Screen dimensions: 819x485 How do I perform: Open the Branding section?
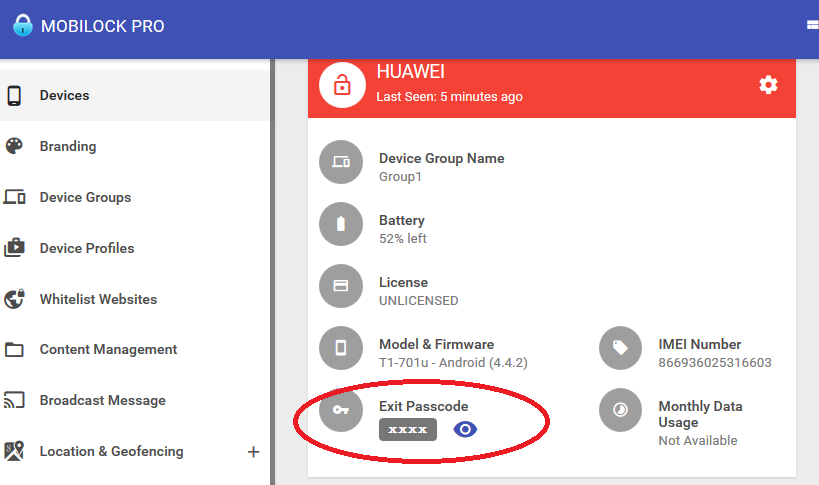pos(135,146)
